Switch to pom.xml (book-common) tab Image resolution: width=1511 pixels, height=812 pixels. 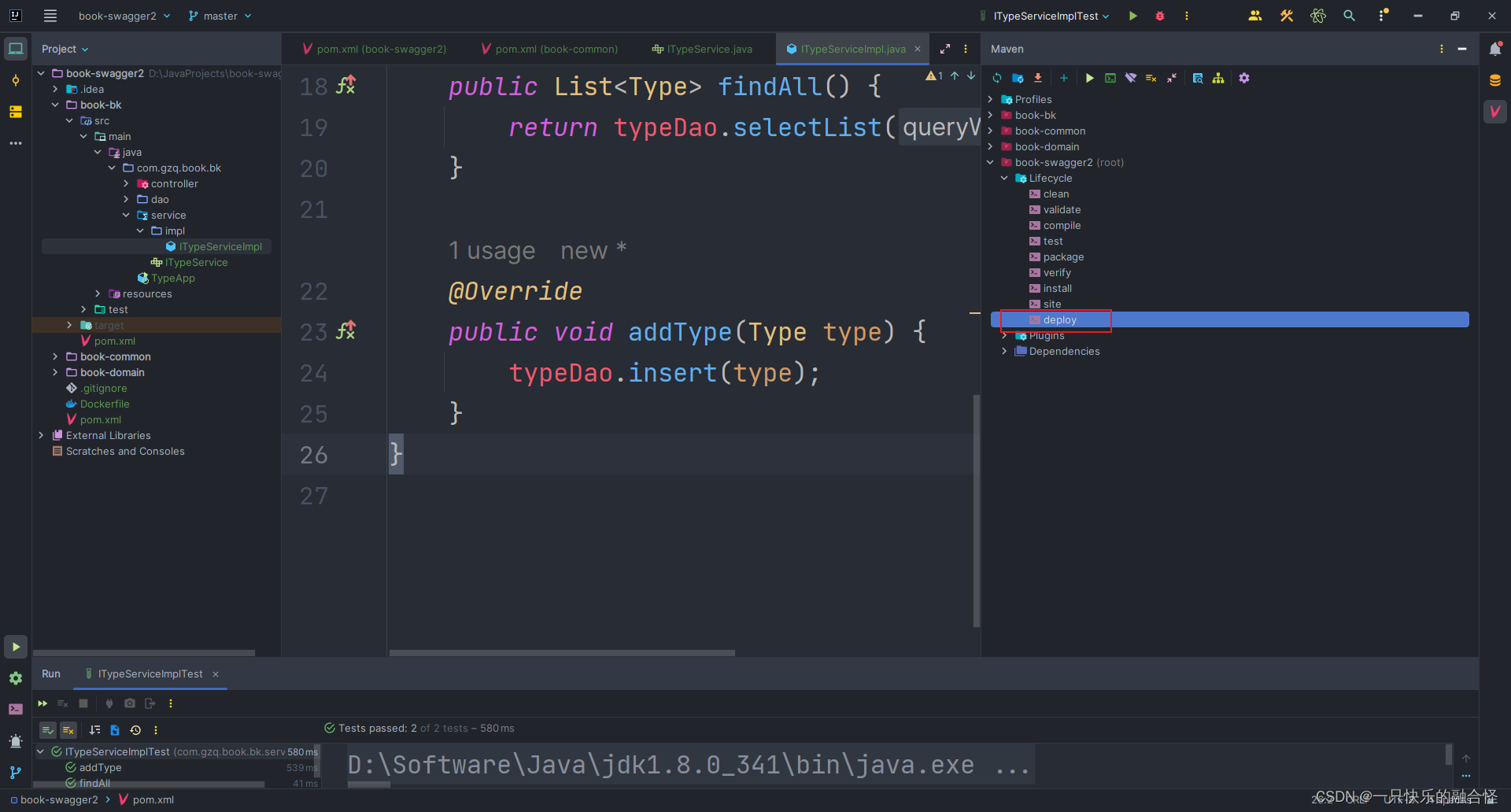pyautogui.click(x=549, y=49)
